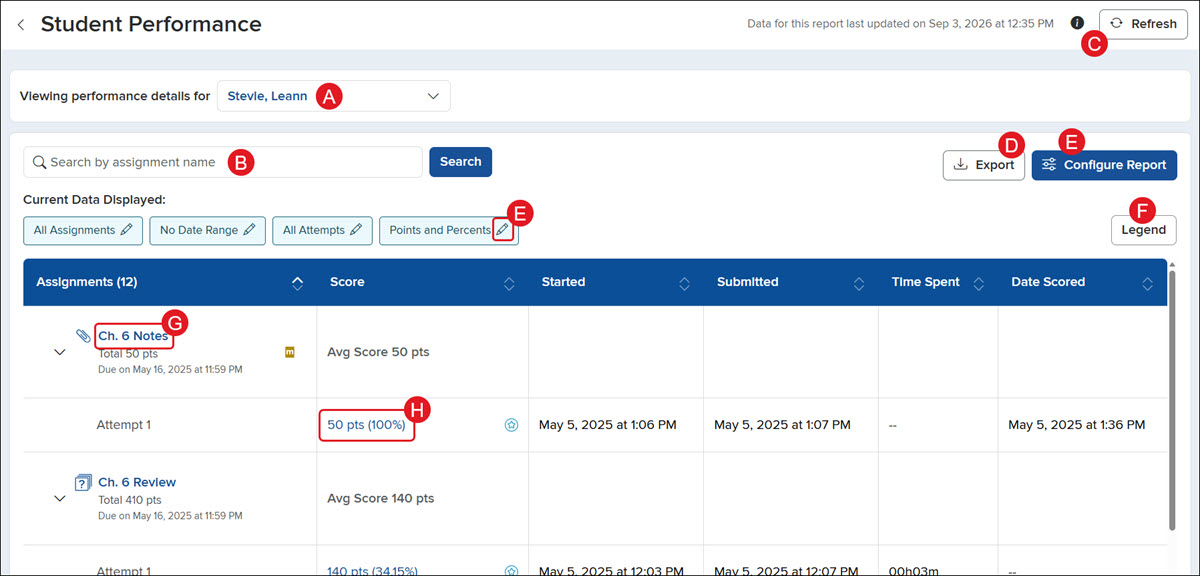Click the star badge beside 50 pts score
1200x576 pixels.
[x=511, y=425]
